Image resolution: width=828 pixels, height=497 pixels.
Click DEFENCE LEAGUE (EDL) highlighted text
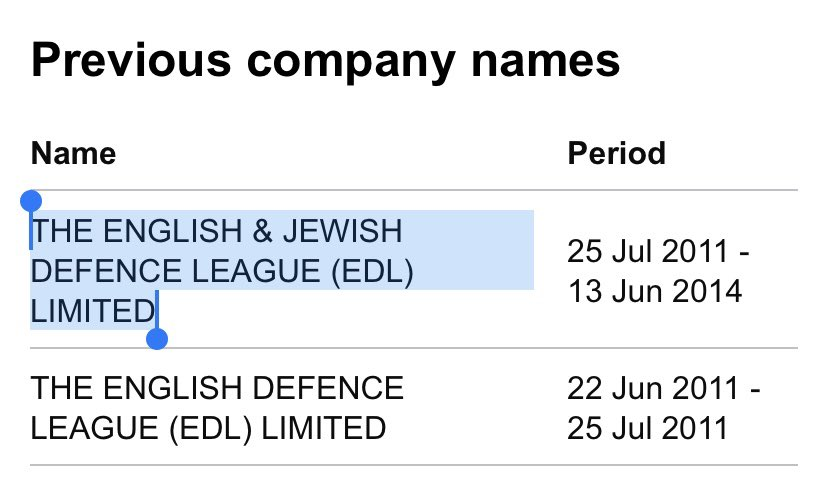[x=222, y=271]
